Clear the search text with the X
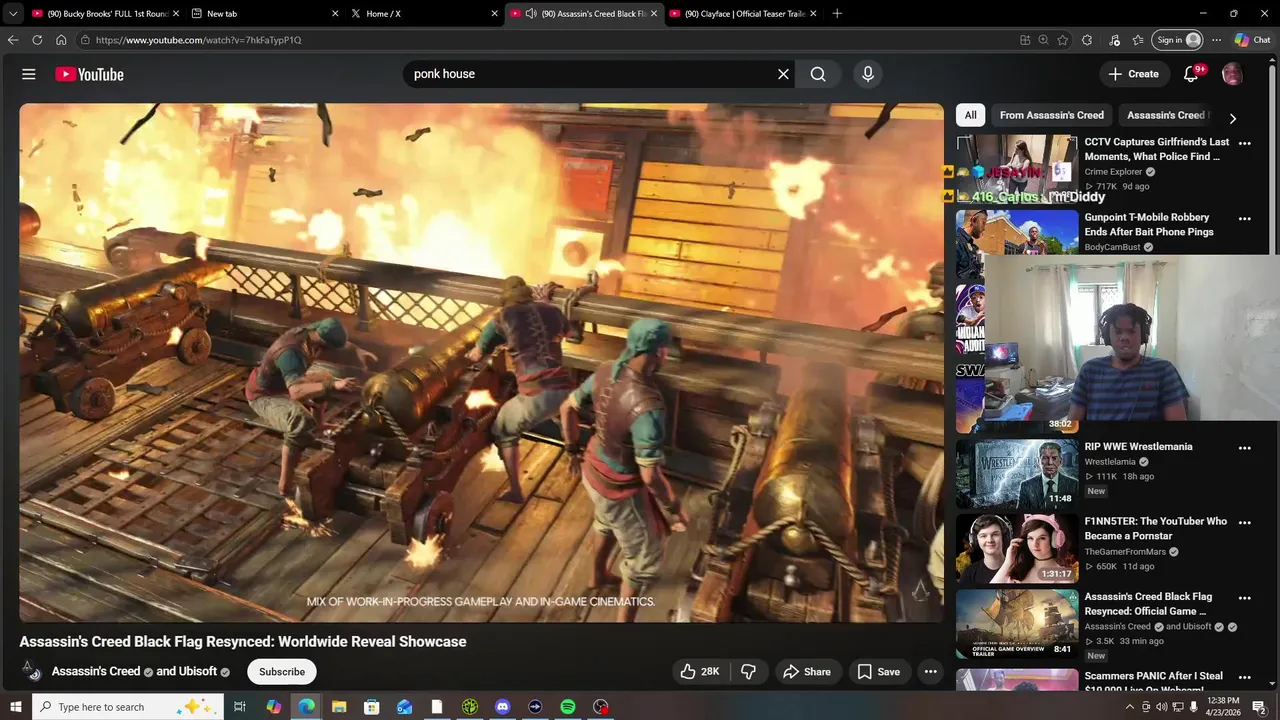The image size is (1280, 720). [783, 74]
